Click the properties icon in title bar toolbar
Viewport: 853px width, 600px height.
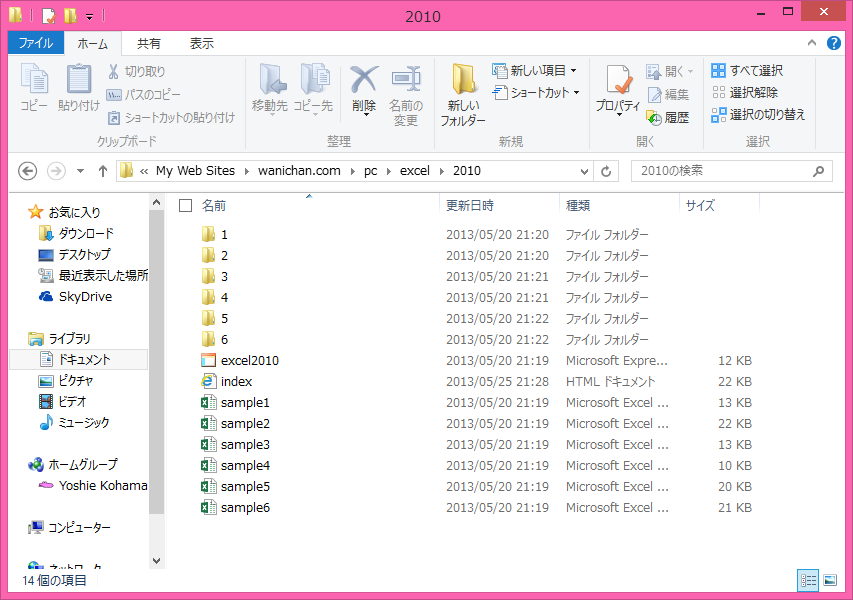[49, 16]
